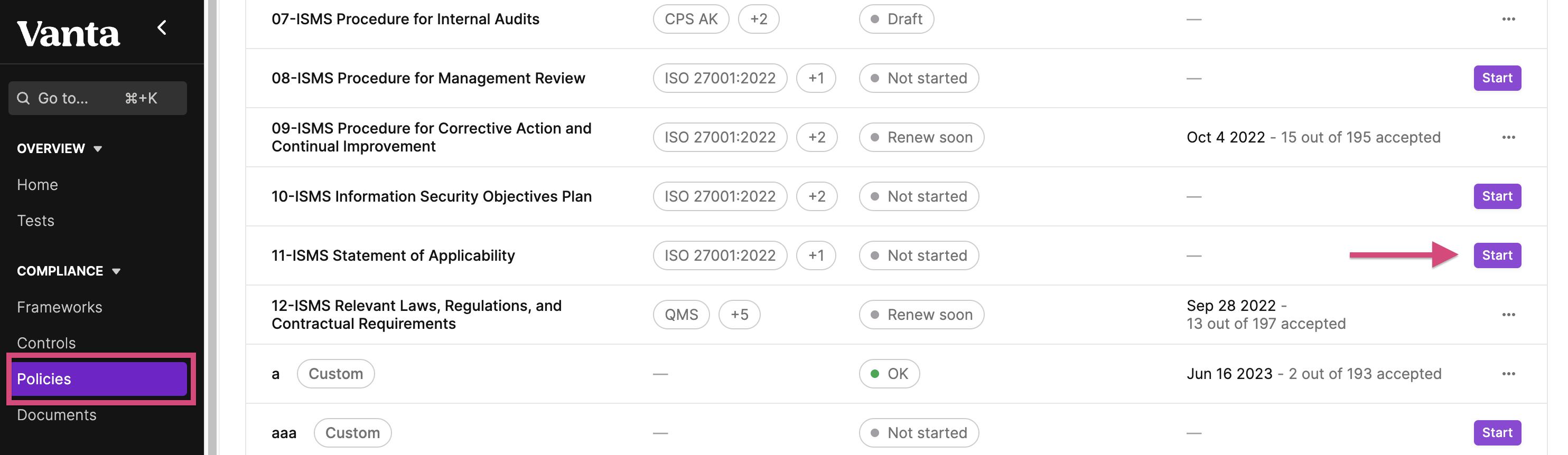Open 12-ISMS Relevant Laws, Regulations policy
This screenshot has height=455, width=1568.
point(416,315)
